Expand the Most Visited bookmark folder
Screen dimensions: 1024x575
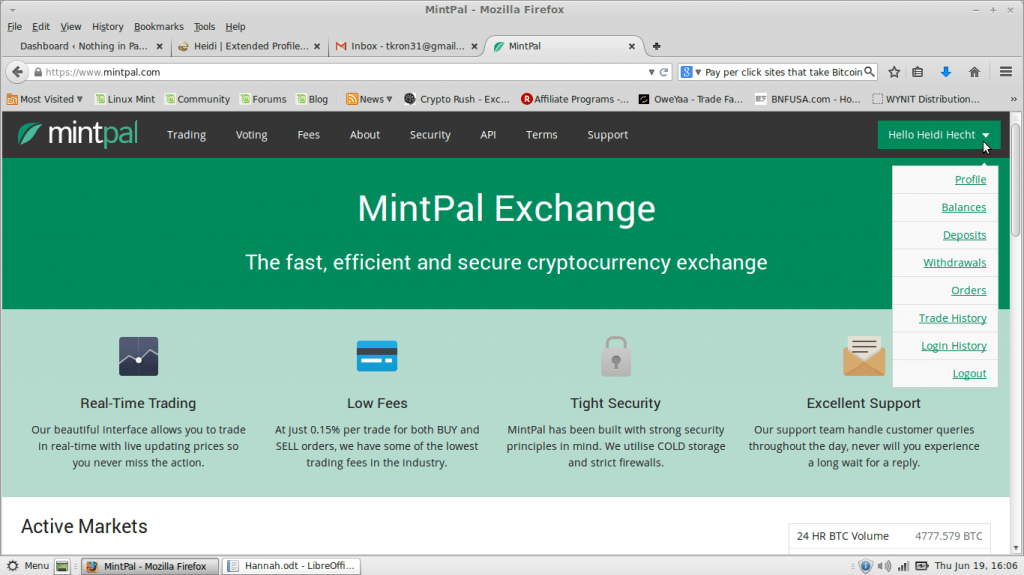[44, 99]
